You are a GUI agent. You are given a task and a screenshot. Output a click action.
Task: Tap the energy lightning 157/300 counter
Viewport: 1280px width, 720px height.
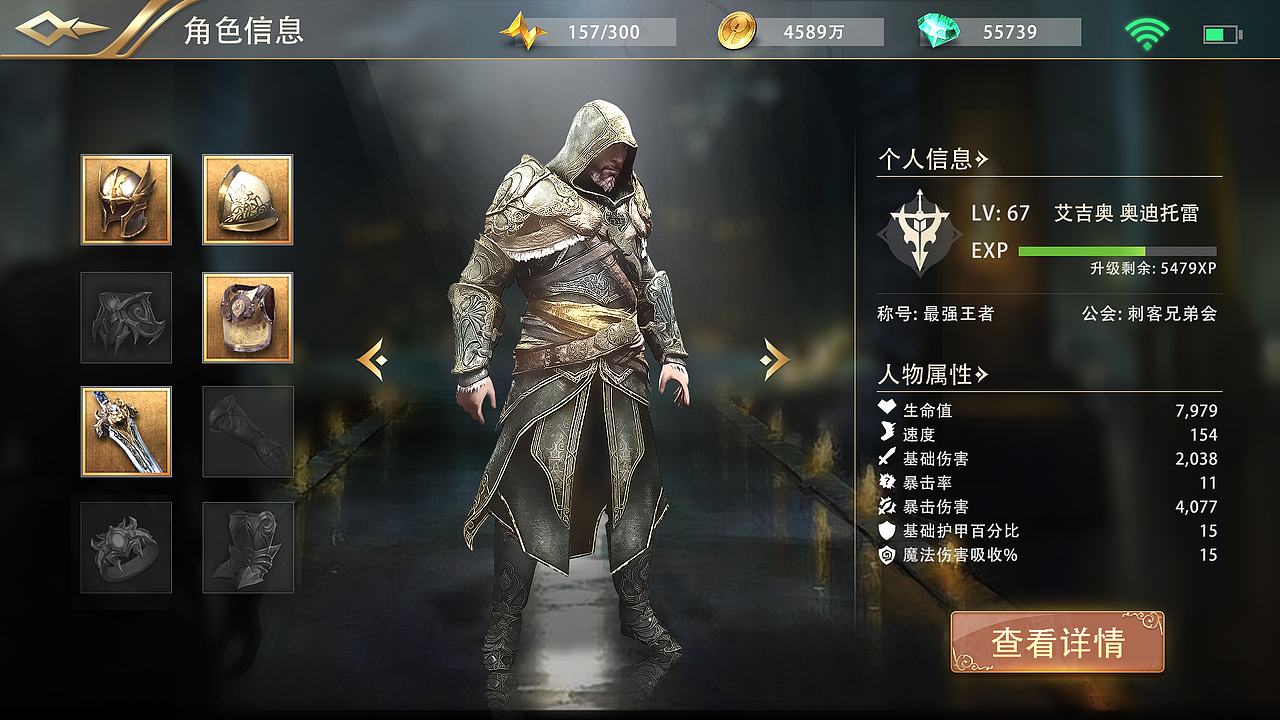pos(588,32)
